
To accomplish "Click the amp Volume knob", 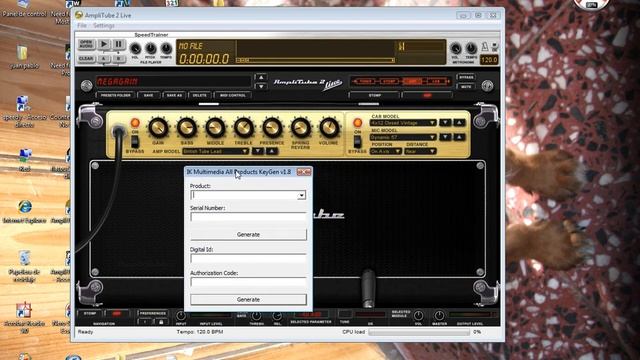I will 329,128.
